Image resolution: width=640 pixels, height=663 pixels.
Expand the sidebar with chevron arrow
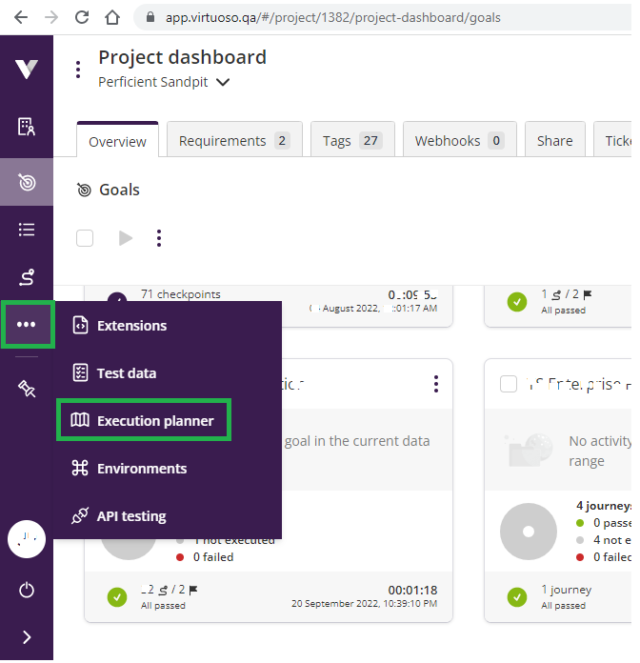pos(26,637)
